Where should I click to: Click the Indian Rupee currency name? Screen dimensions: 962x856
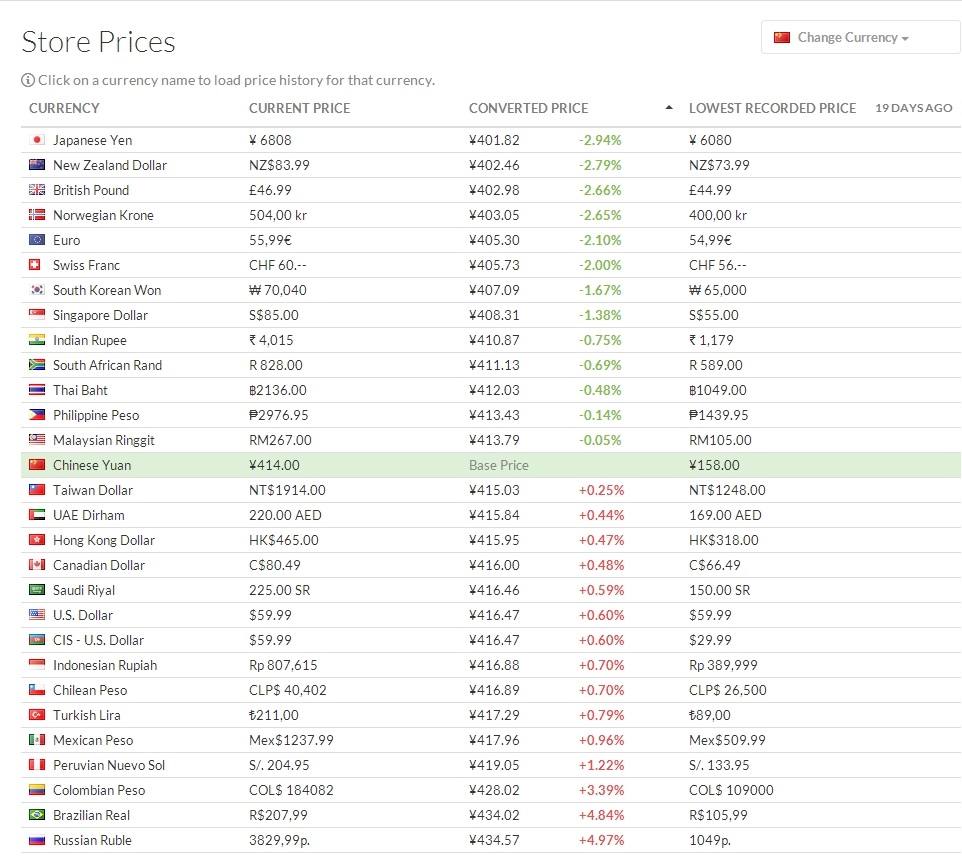tap(89, 340)
